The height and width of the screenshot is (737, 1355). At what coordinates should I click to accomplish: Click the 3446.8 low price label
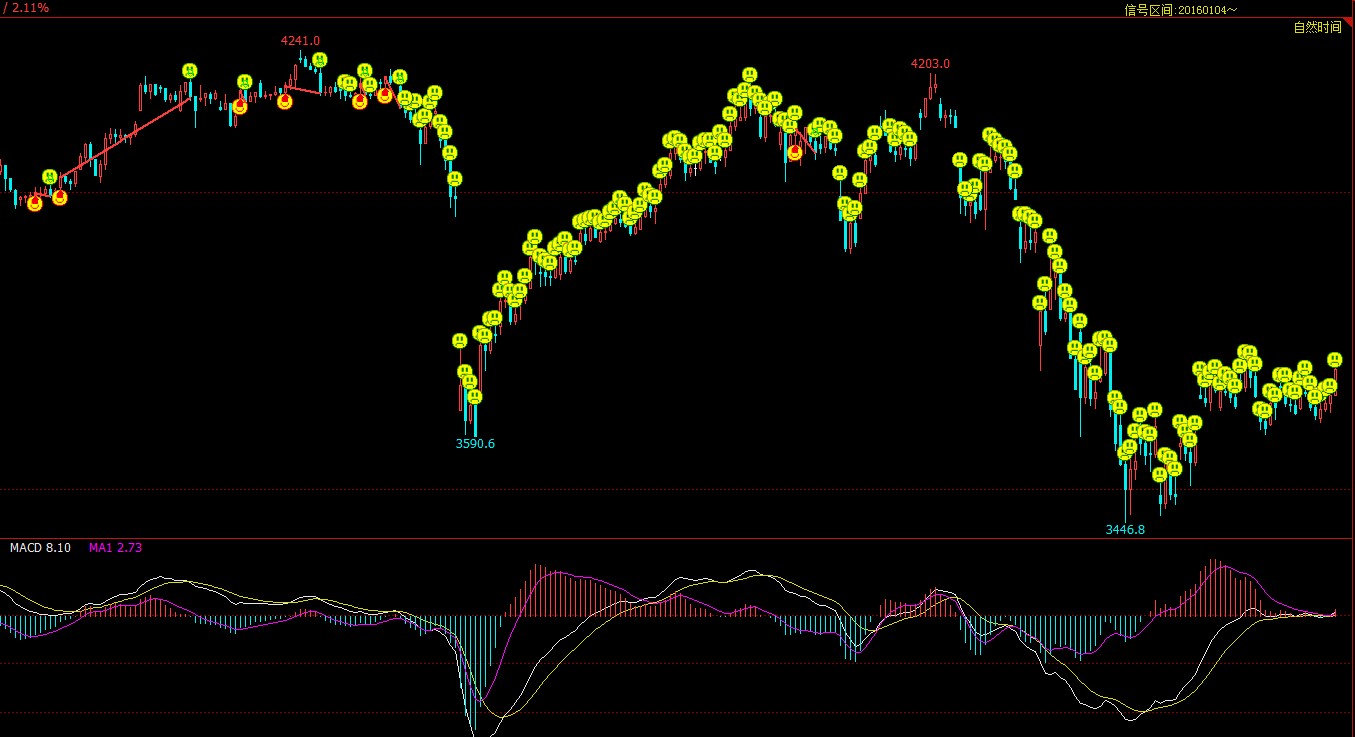pyautogui.click(x=1125, y=530)
